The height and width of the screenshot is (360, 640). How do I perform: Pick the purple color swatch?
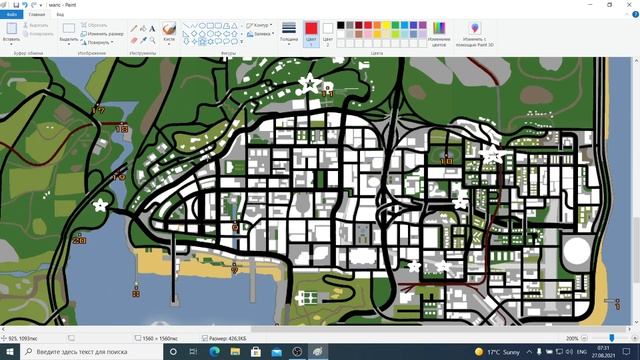422,25
